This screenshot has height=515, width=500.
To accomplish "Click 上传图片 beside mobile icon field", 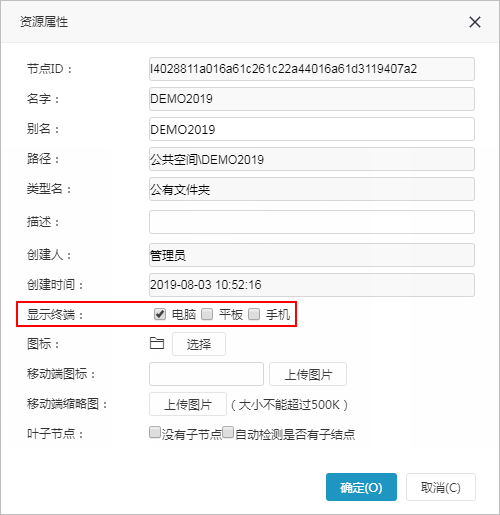I will (x=308, y=374).
